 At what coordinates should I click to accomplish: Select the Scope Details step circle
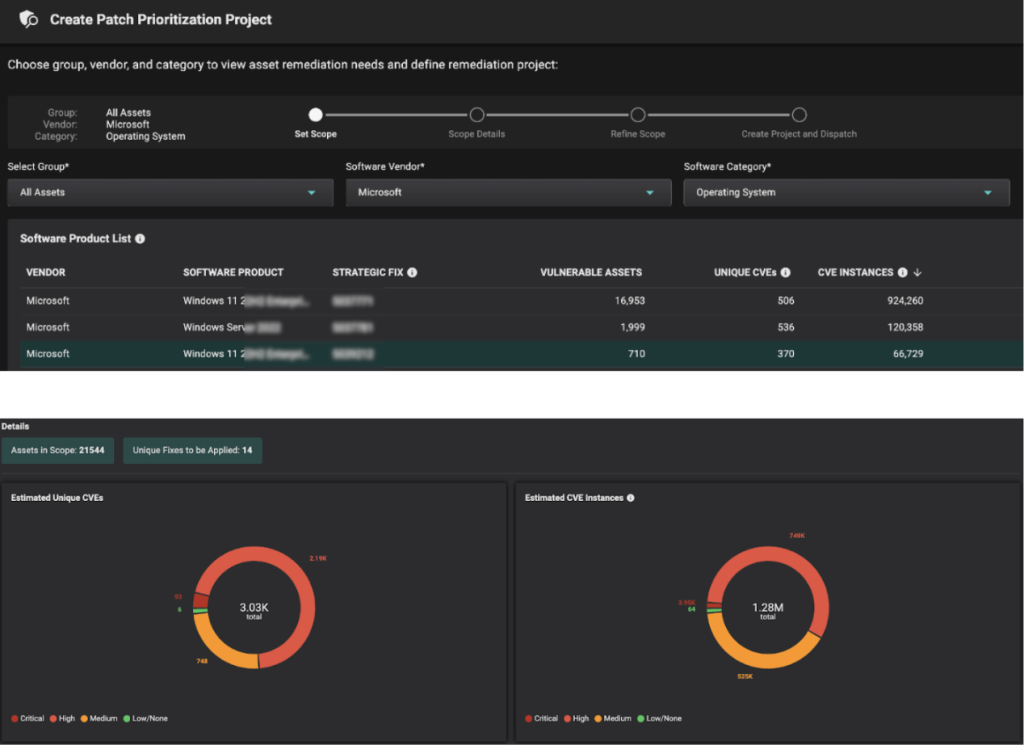477,115
